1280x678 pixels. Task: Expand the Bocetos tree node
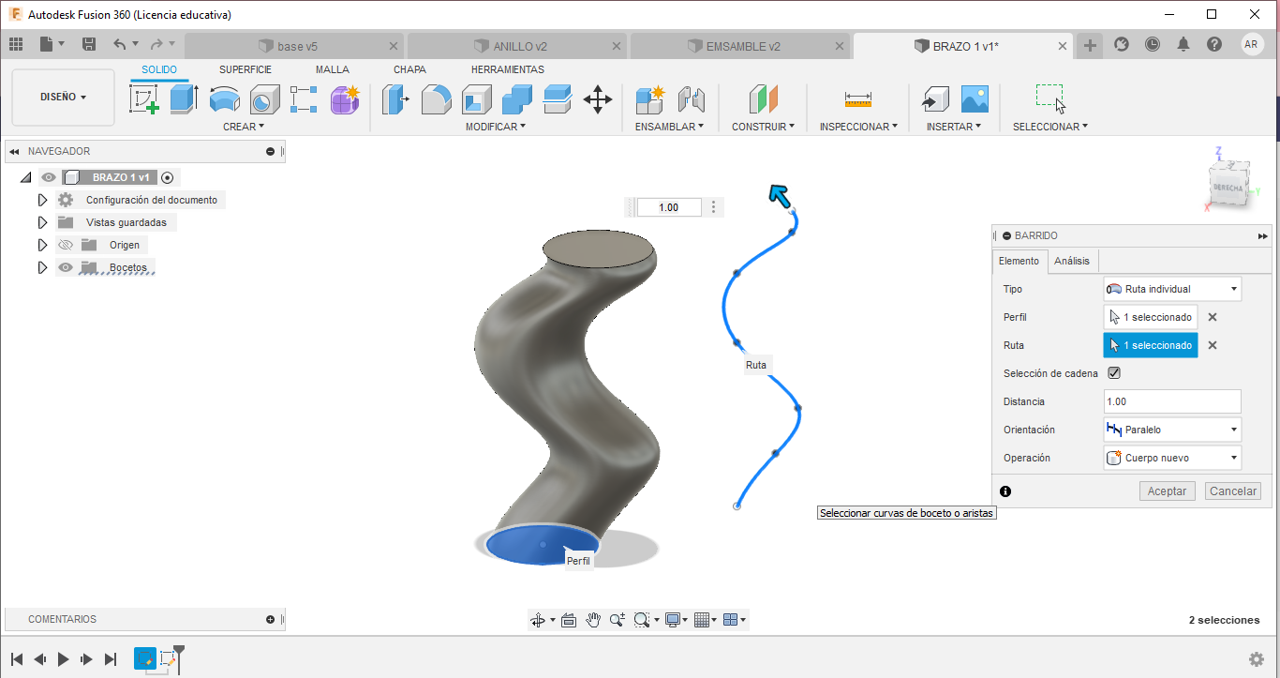click(42, 267)
